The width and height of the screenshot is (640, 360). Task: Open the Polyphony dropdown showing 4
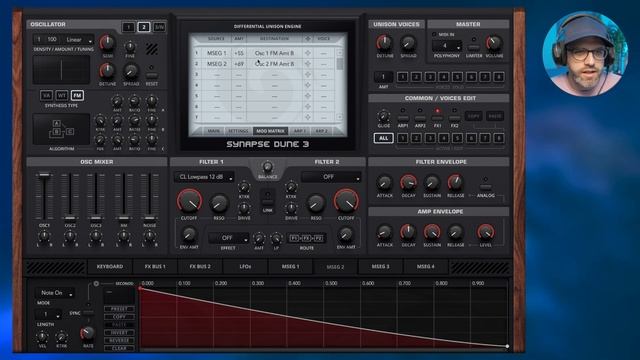447,46
